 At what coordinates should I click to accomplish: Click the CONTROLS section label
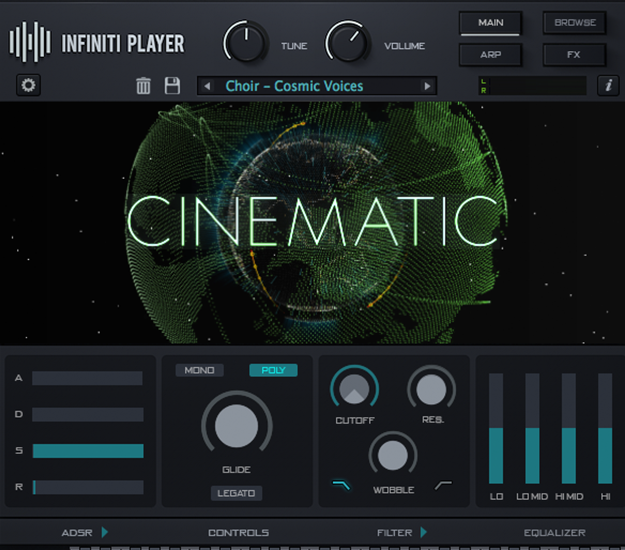click(x=238, y=532)
